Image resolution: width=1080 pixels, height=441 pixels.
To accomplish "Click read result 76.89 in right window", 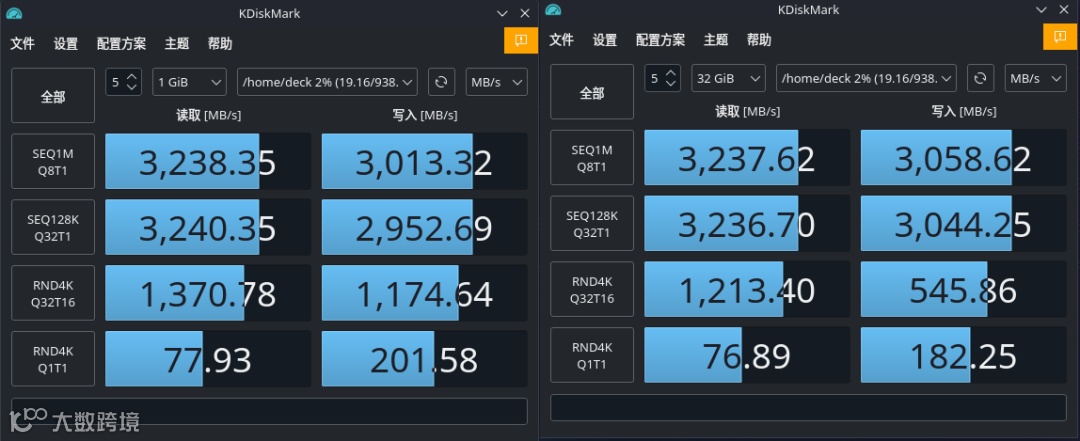I will coord(747,355).
